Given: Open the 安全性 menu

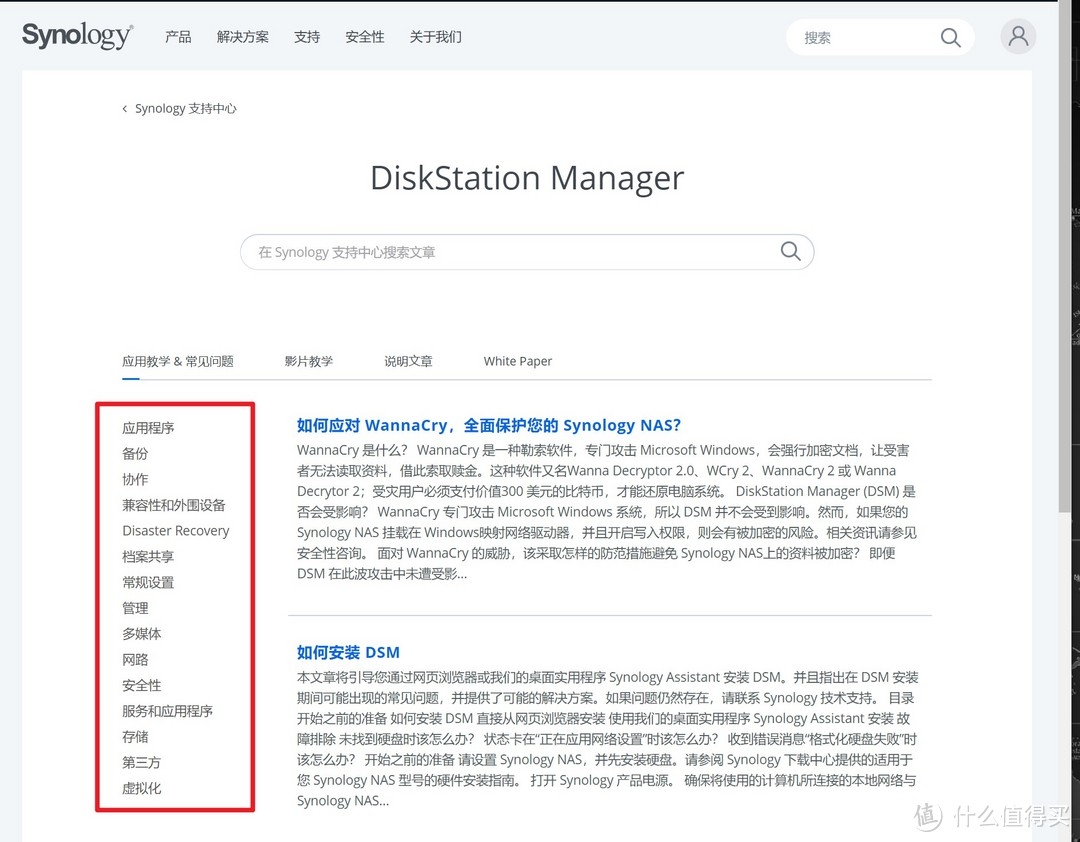Looking at the screenshot, I should point(364,37).
